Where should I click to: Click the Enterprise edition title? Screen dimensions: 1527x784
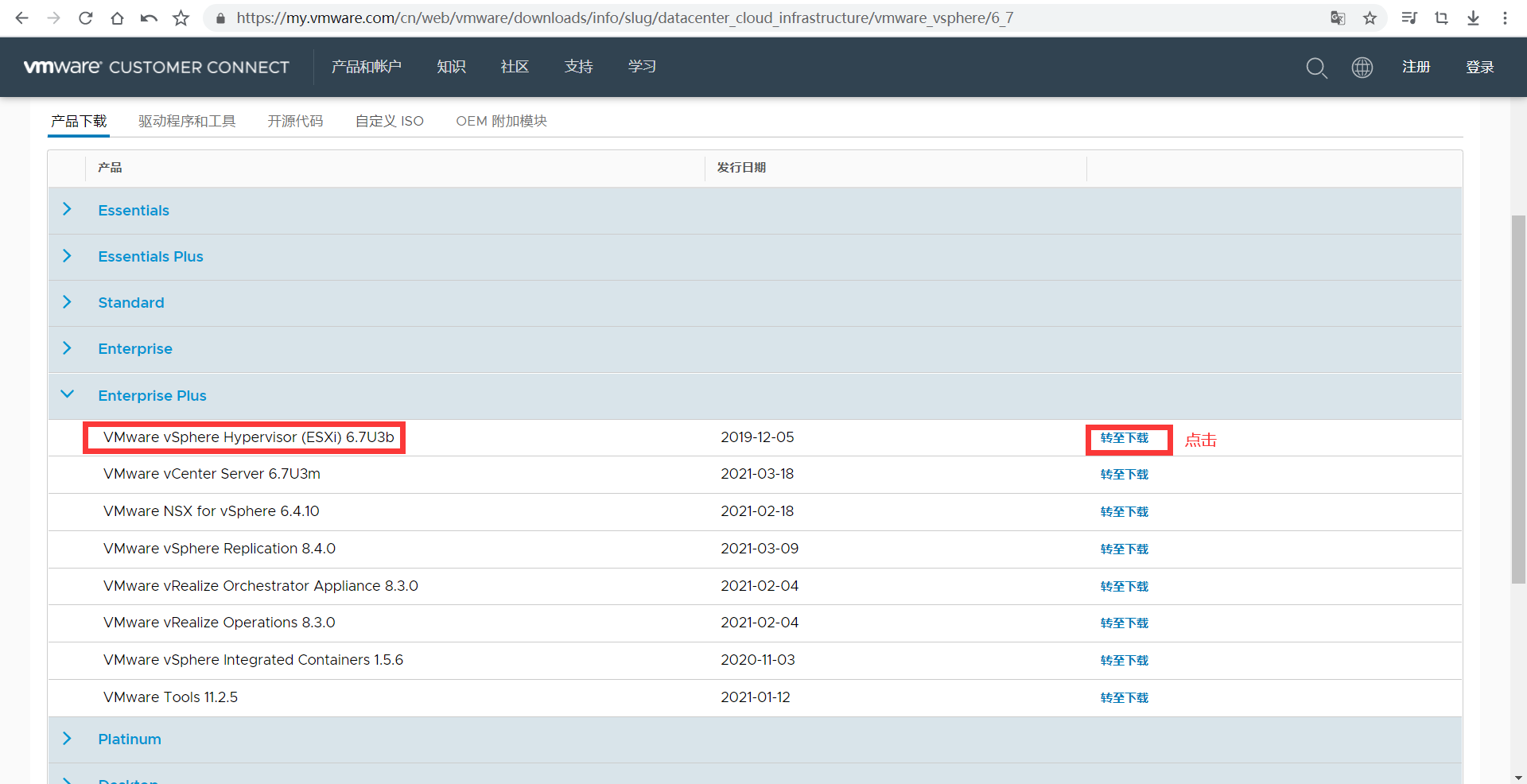pyautogui.click(x=135, y=349)
